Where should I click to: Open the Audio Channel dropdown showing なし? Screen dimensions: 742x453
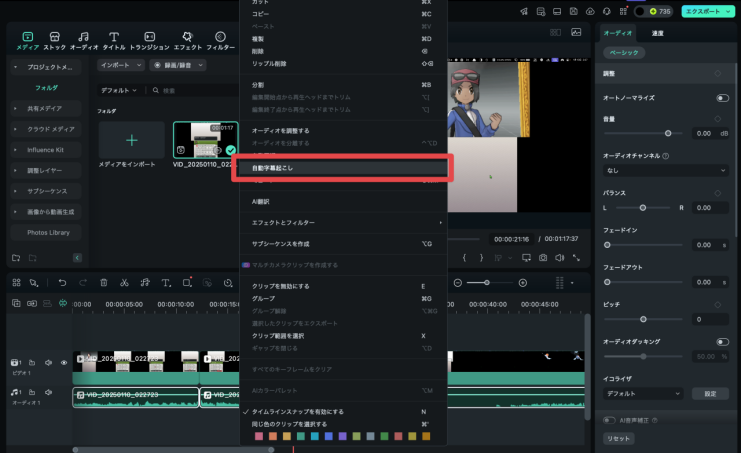[666, 171]
